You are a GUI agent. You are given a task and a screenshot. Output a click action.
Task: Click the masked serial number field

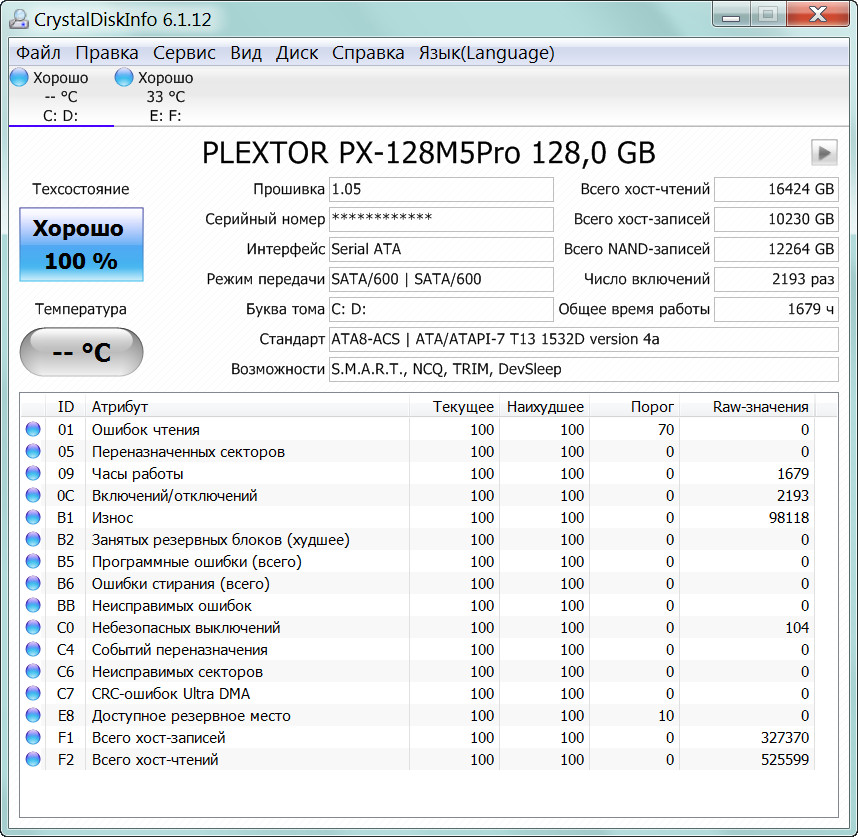441,219
